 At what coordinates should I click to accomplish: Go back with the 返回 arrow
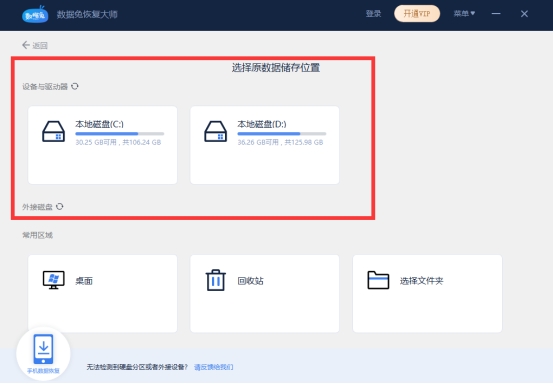tap(35, 45)
